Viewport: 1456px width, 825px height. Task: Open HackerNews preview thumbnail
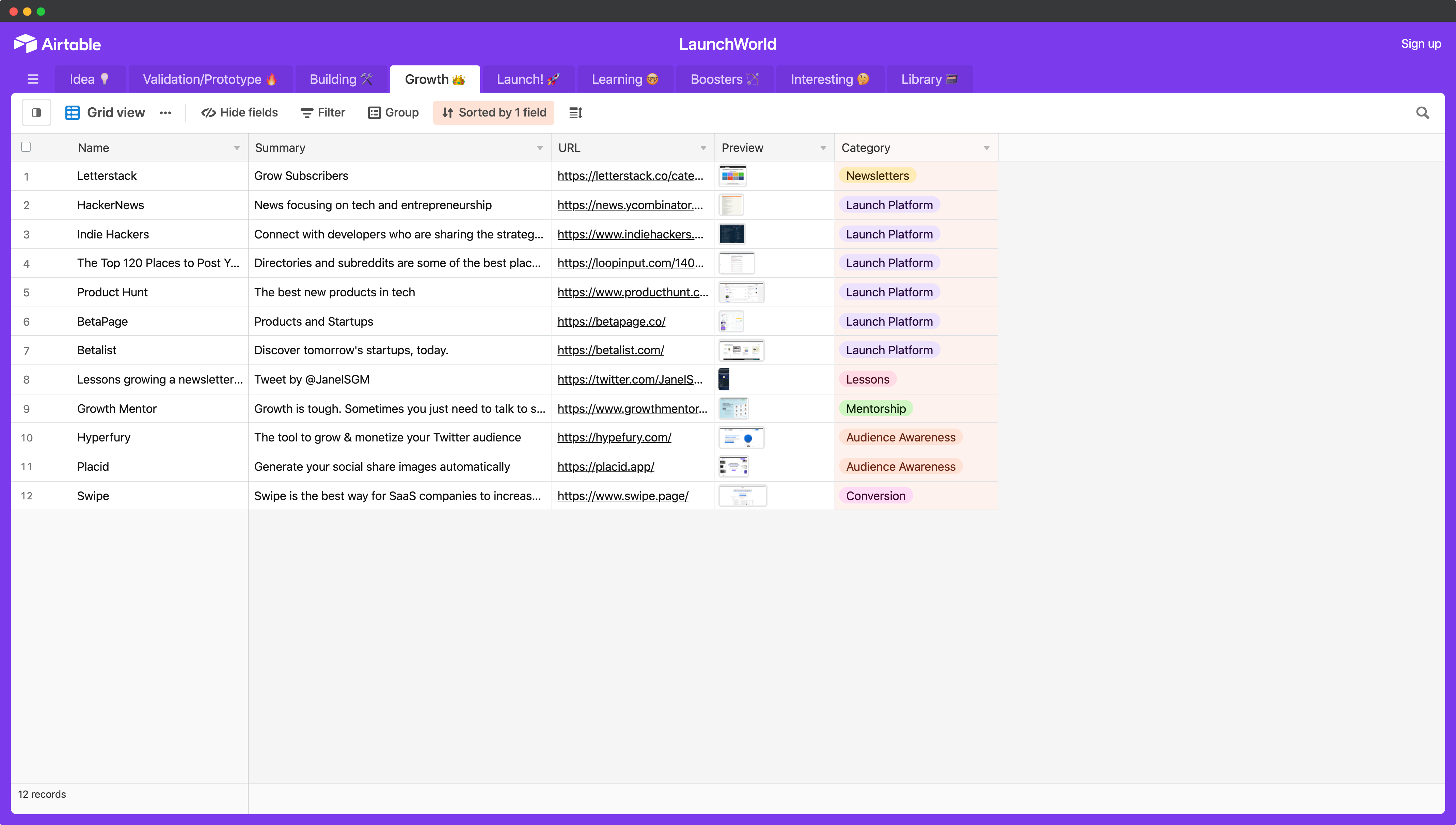730,205
